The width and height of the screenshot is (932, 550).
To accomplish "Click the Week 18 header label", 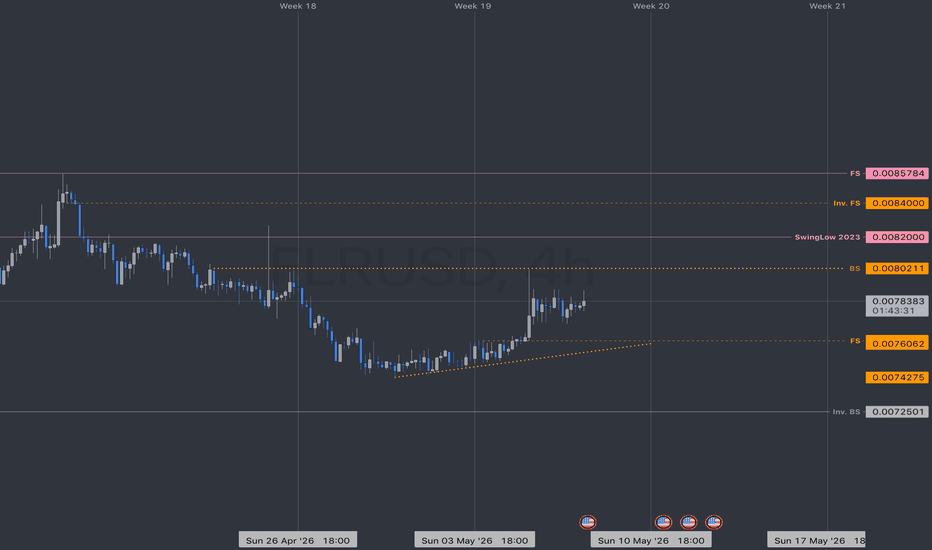I will (298, 6).
